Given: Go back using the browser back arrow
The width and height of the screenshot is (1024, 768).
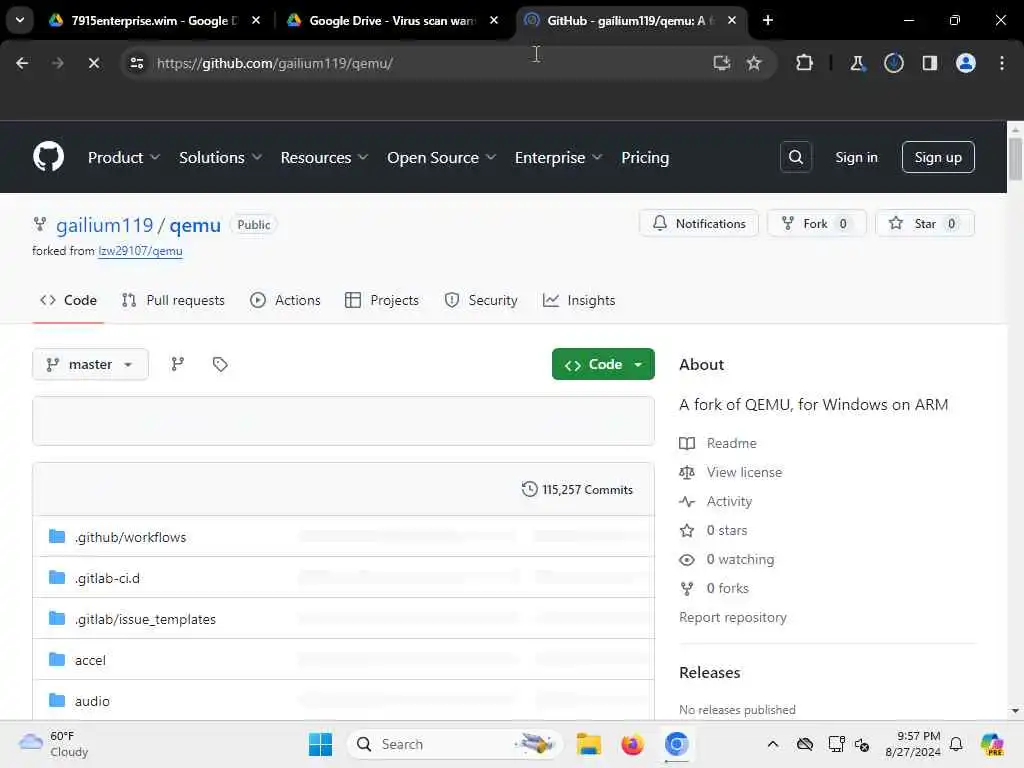Looking at the screenshot, I should (x=22, y=63).
